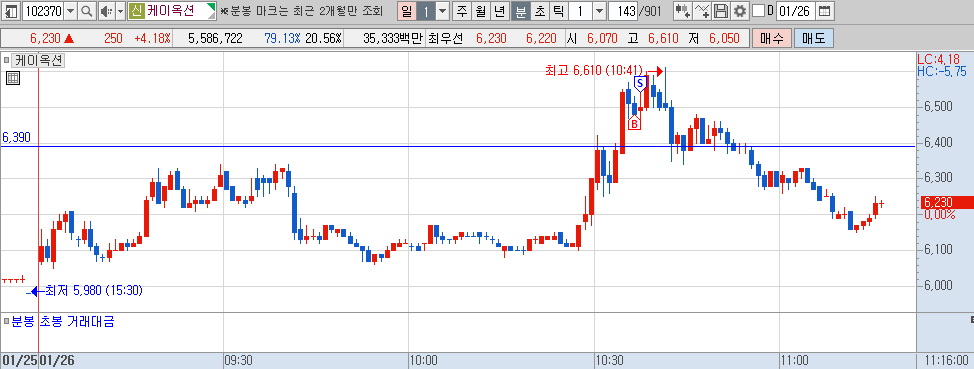The width and height of the screenshot is (974, 369).
Task: Click the +4.18% change rate
Action: [152, 39]
